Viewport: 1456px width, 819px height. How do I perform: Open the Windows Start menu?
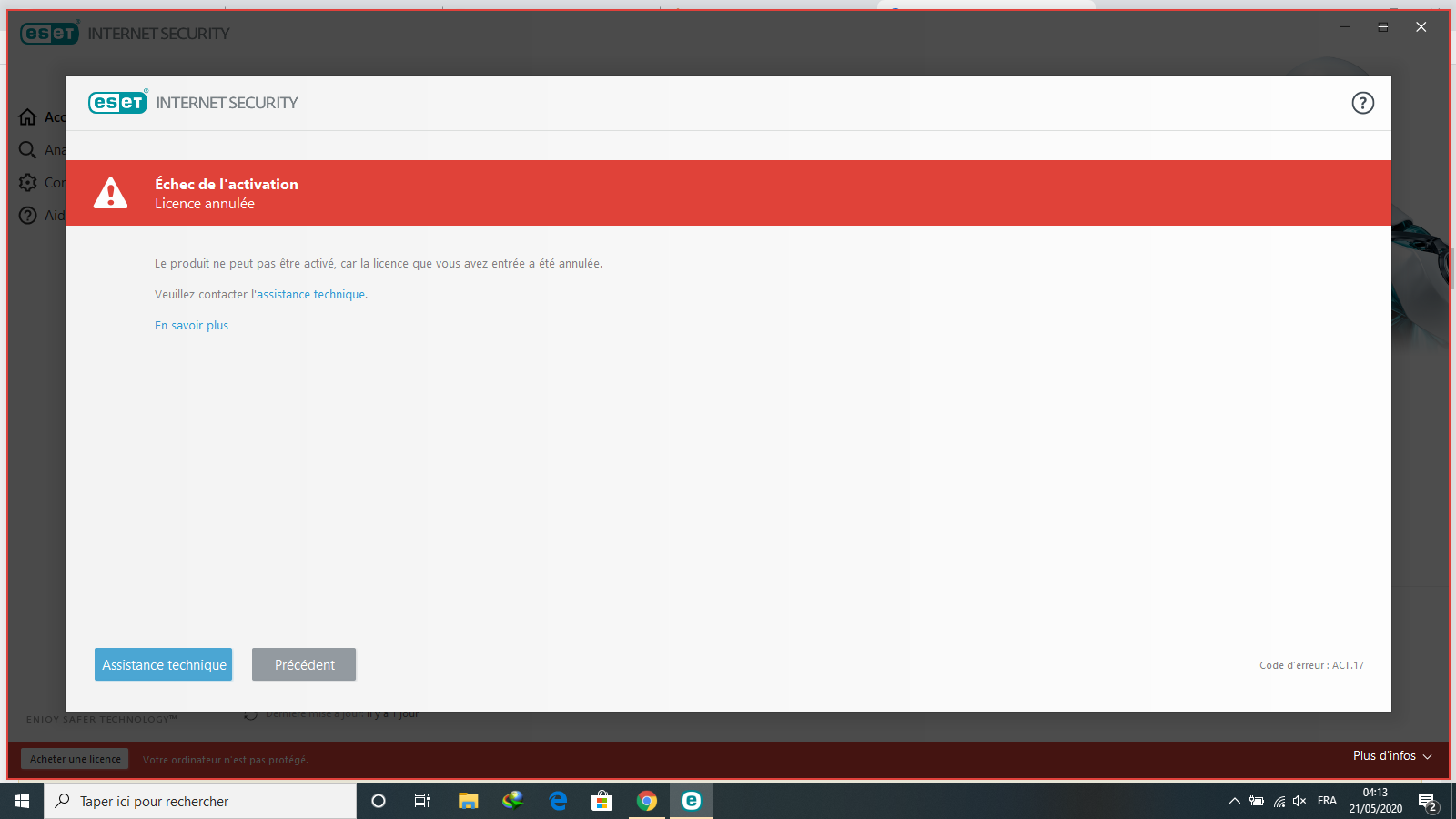click(22, 801)
